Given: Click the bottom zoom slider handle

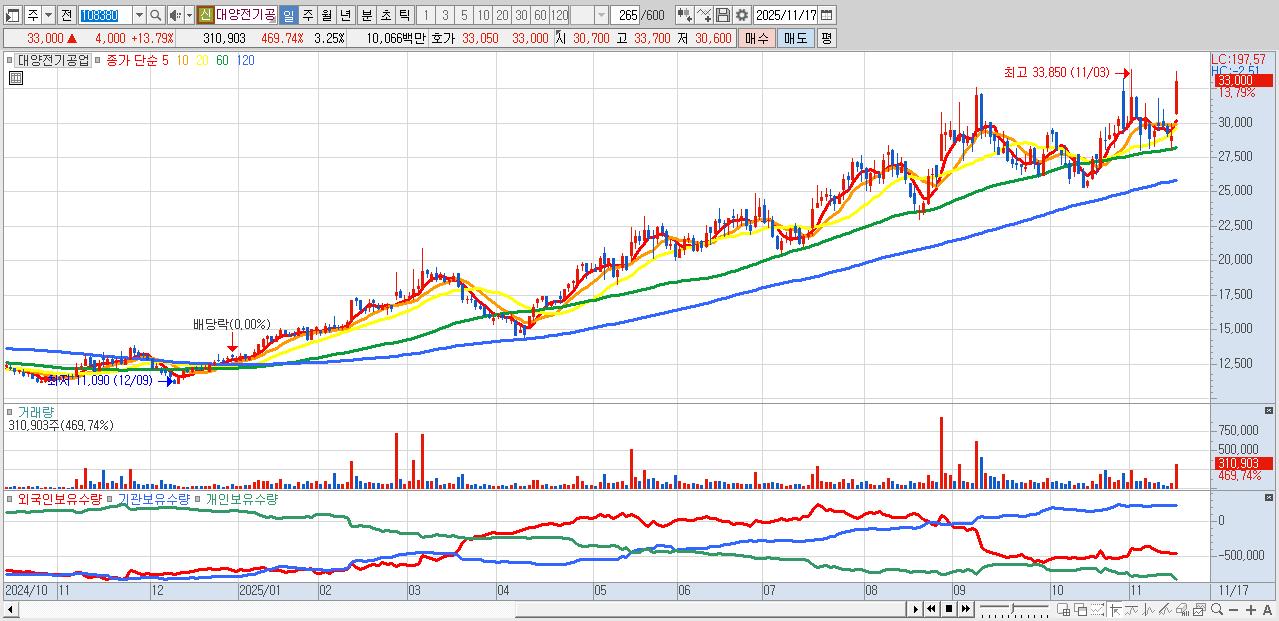Looking at the screenshot, I should click(x=1013, y=608).
